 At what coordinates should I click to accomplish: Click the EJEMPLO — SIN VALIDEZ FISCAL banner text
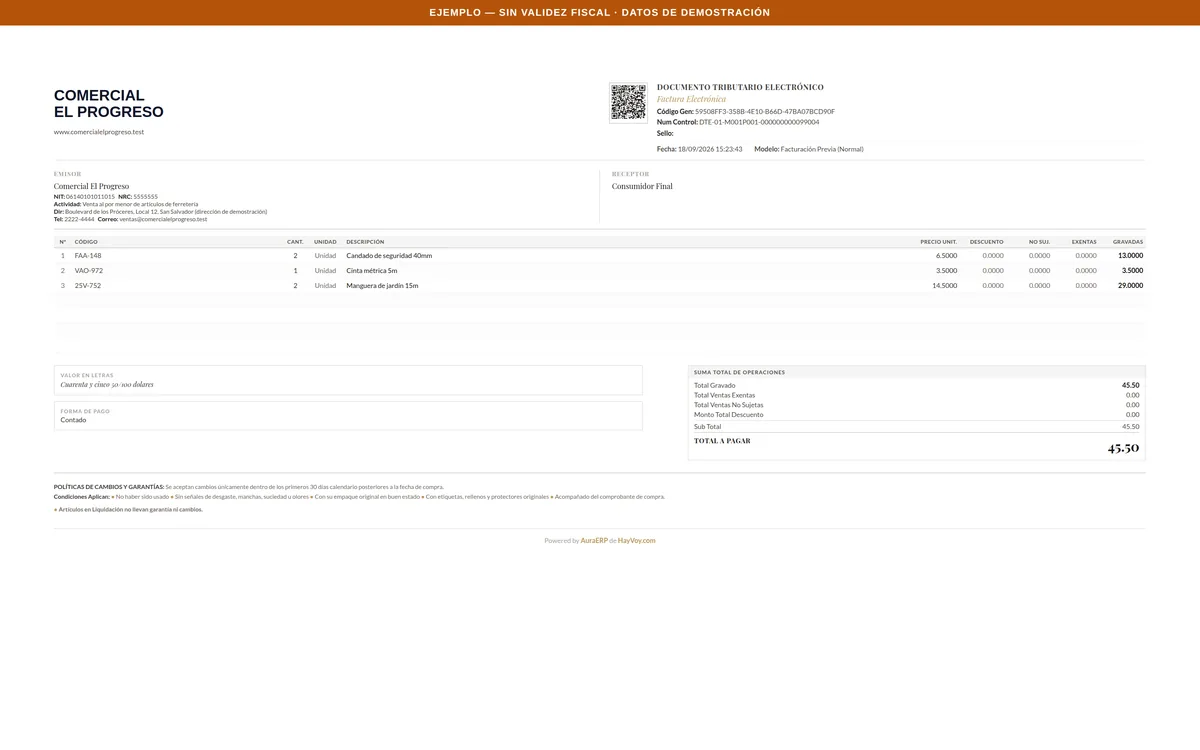point(600,12)
